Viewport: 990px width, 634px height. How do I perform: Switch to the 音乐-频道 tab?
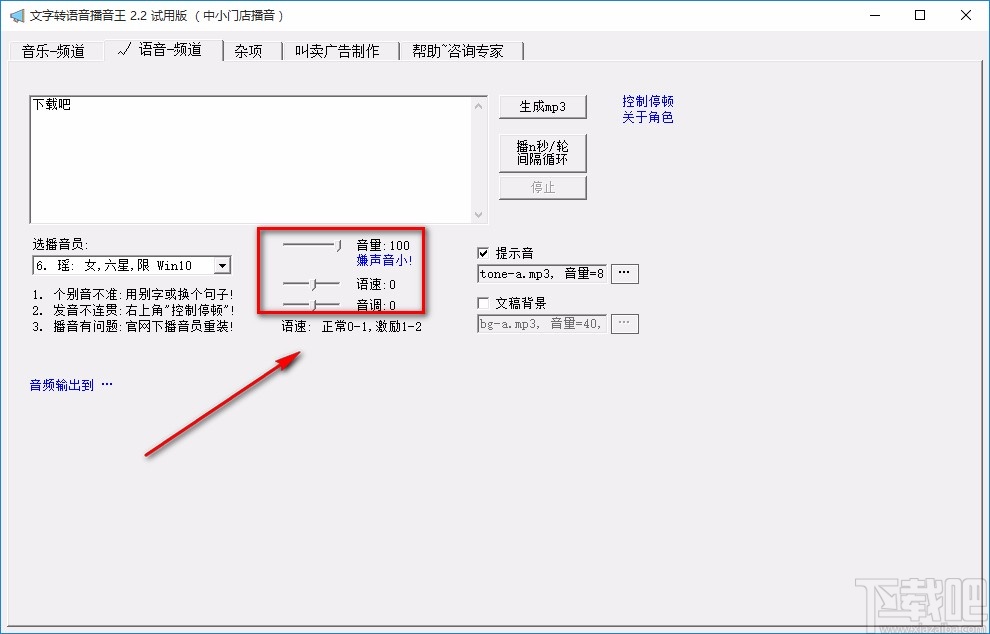pos(55,50)
